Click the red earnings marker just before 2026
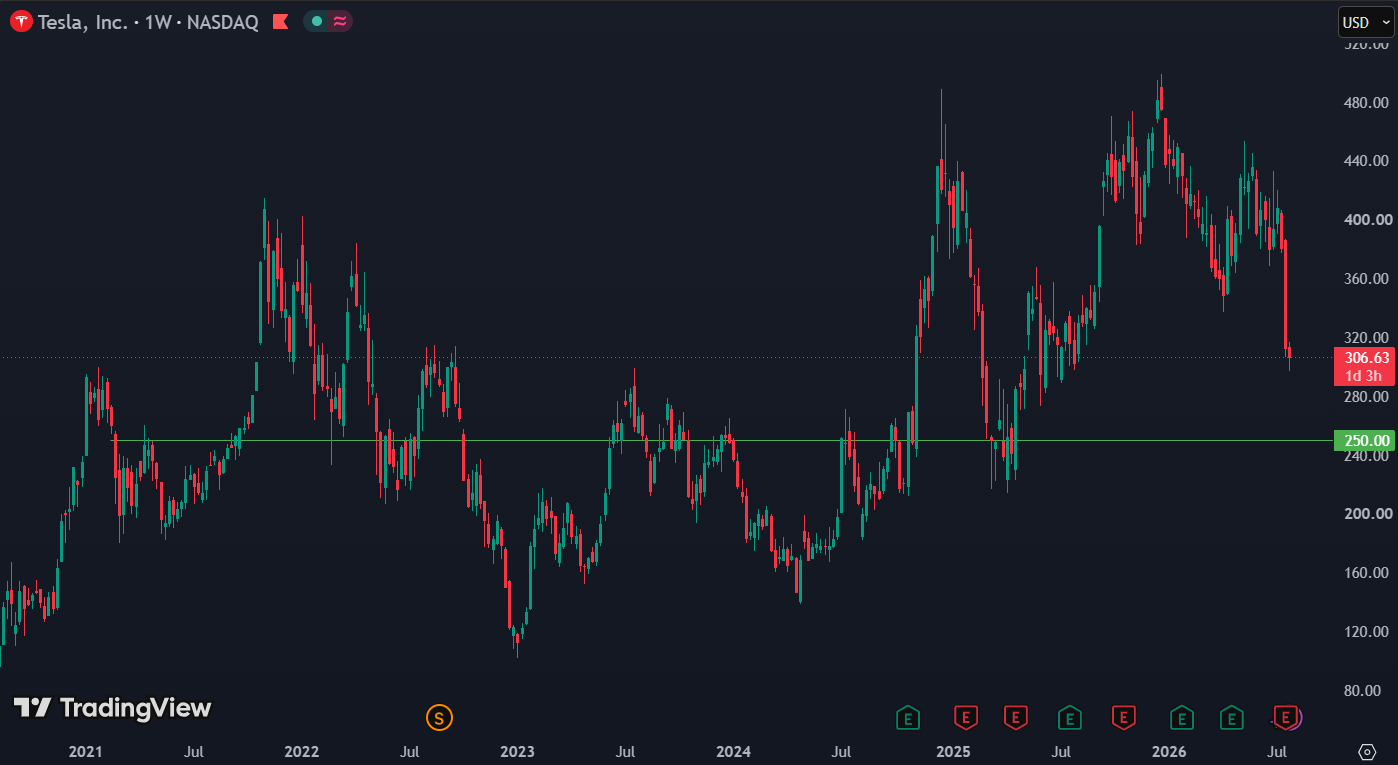 [x=1123, y=717]
